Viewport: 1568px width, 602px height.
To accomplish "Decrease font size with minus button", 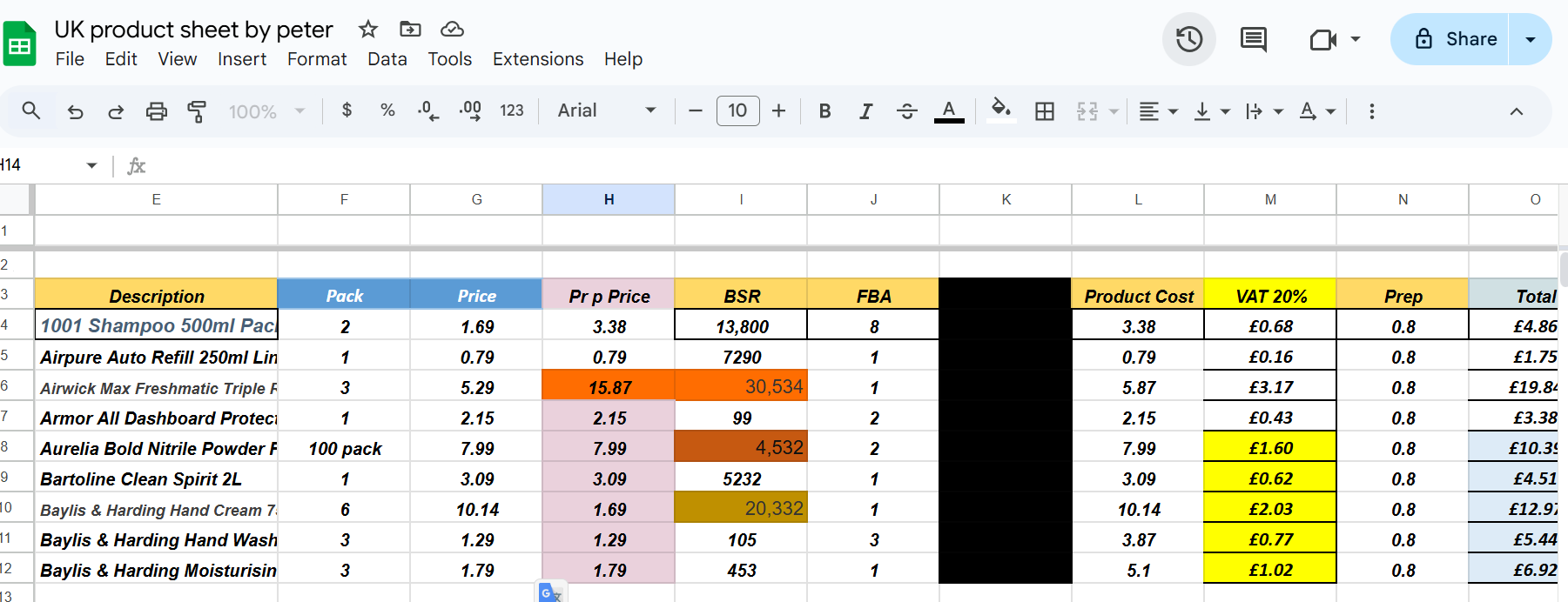I will pos(695,110).
